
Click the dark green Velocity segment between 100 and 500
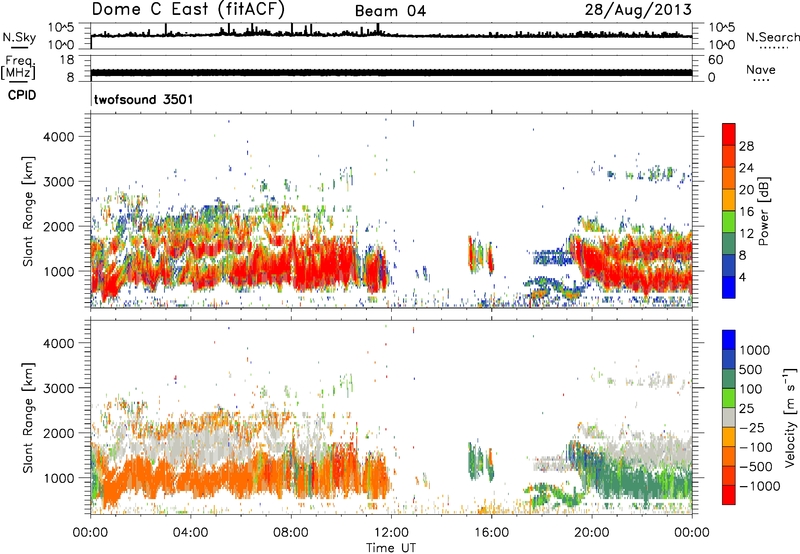[729, 379]
